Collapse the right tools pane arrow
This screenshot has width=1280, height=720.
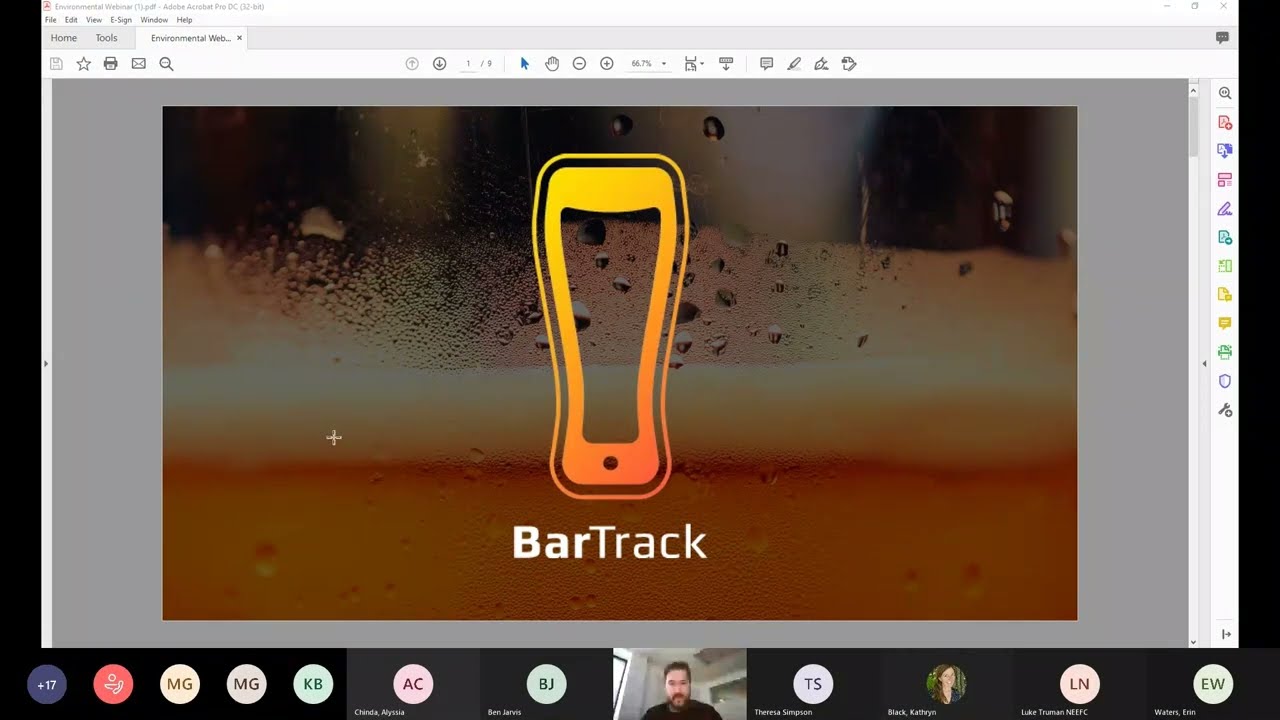[x=1204, y=364]
